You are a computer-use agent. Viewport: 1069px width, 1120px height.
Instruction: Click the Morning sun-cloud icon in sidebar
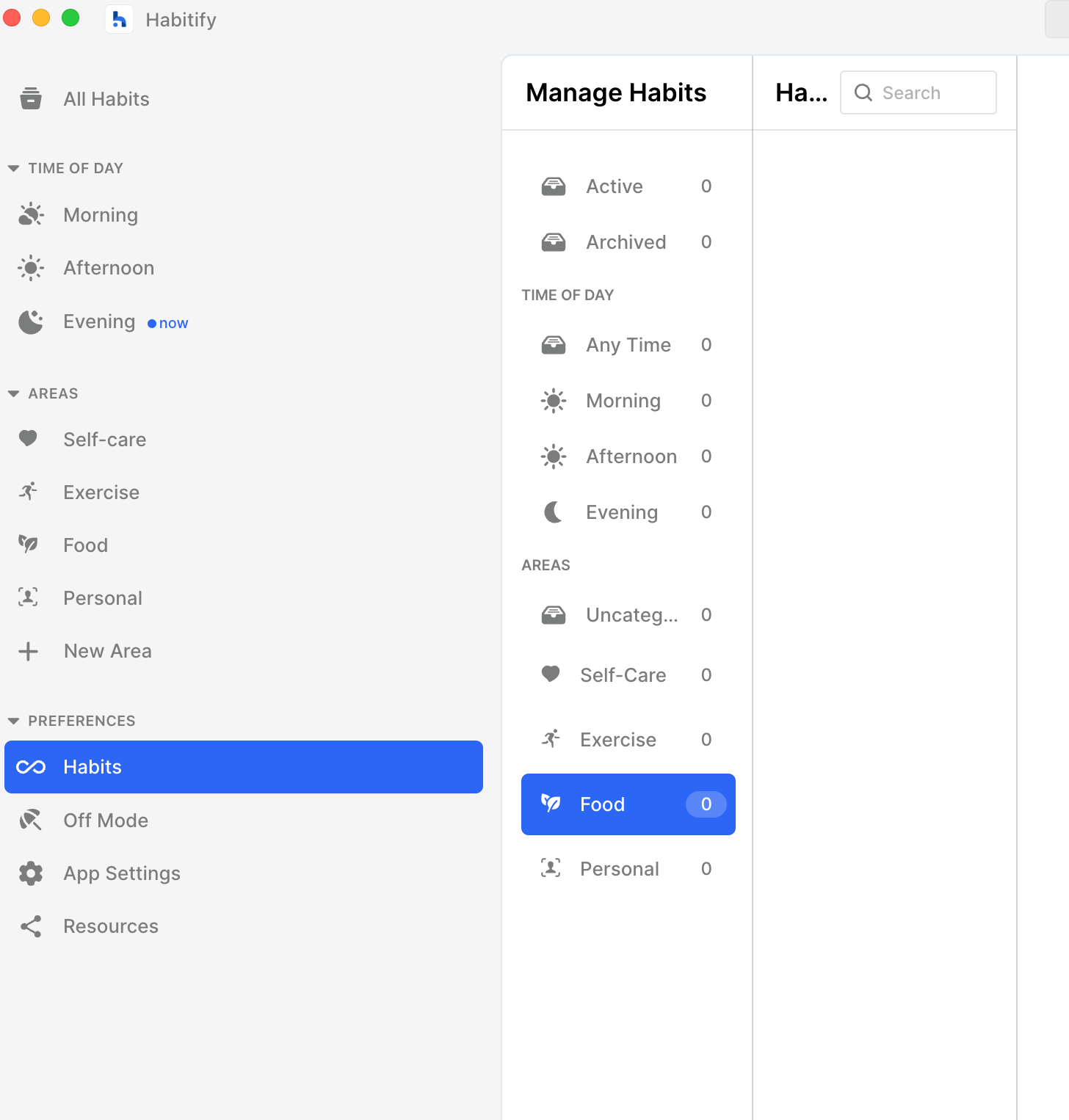tap(31, 214)
